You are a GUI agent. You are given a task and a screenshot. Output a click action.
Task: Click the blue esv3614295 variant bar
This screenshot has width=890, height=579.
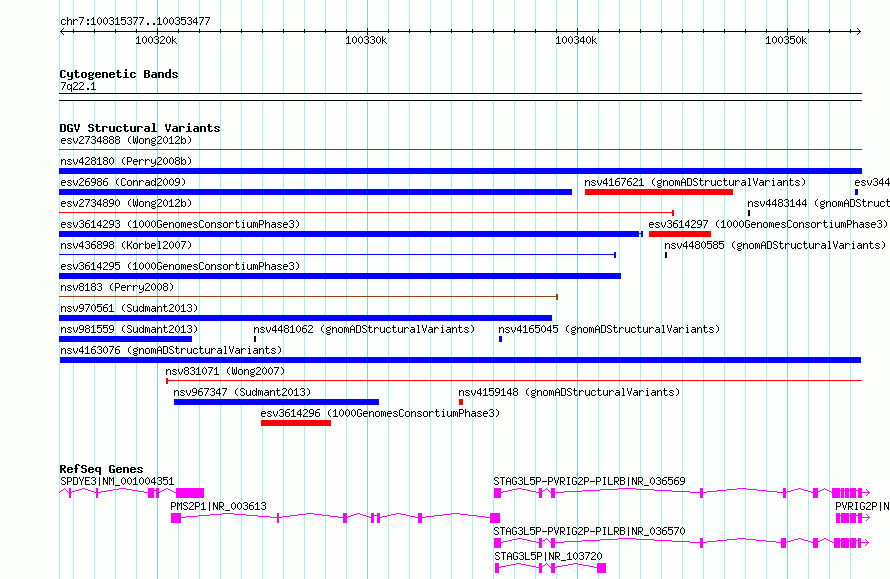(x=340, y=276)
